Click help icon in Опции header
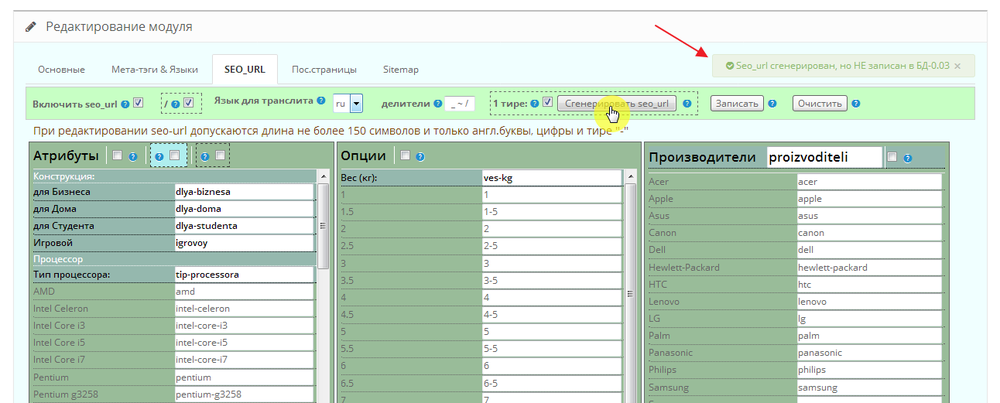Viewport: 1000px width, 403px height. [420, 156]
